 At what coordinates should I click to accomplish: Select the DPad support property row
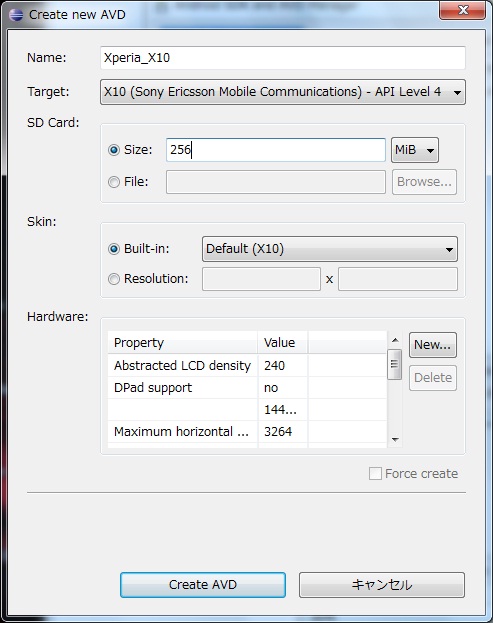(247, 388)
